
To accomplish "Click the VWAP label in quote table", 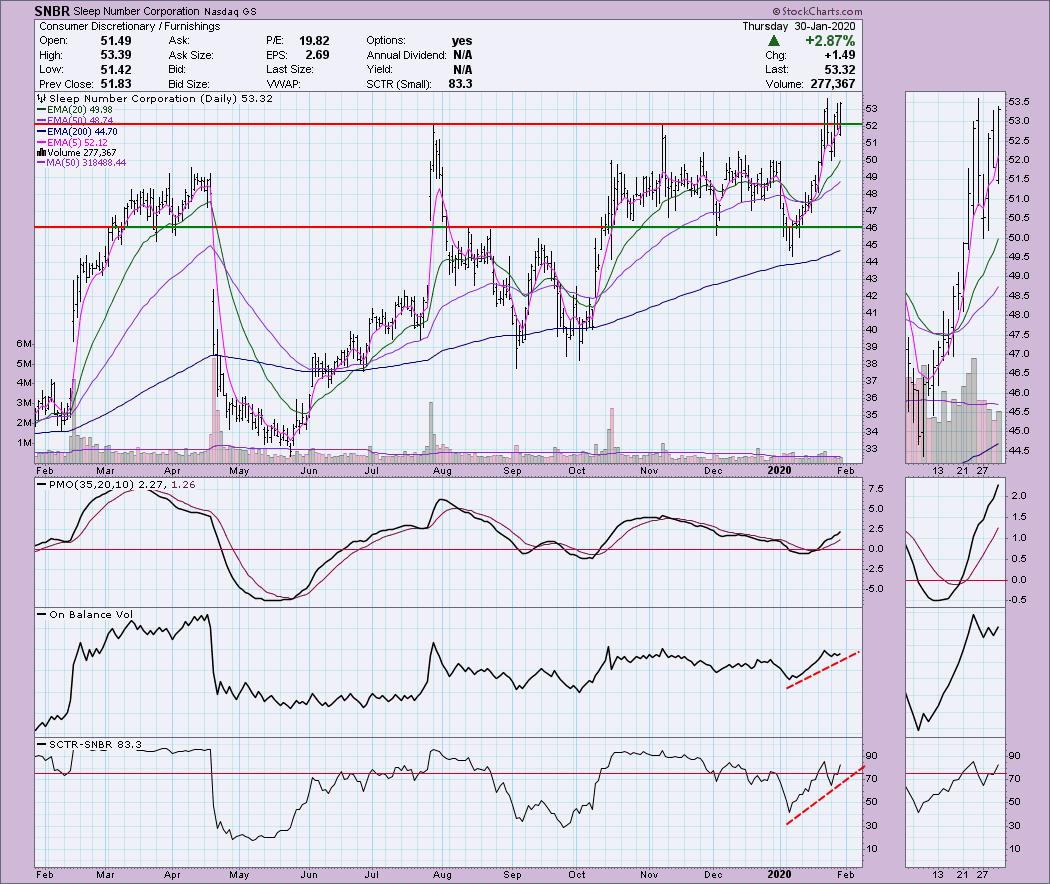I will [x=283, y=84].
